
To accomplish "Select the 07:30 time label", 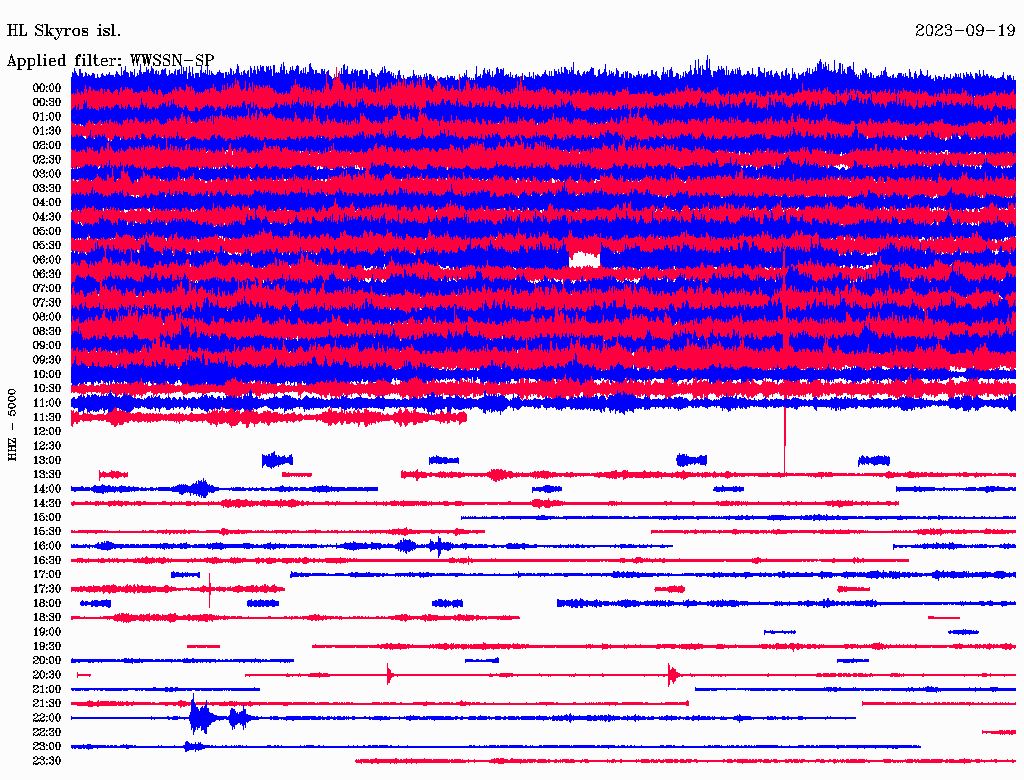I will (47, 302).
